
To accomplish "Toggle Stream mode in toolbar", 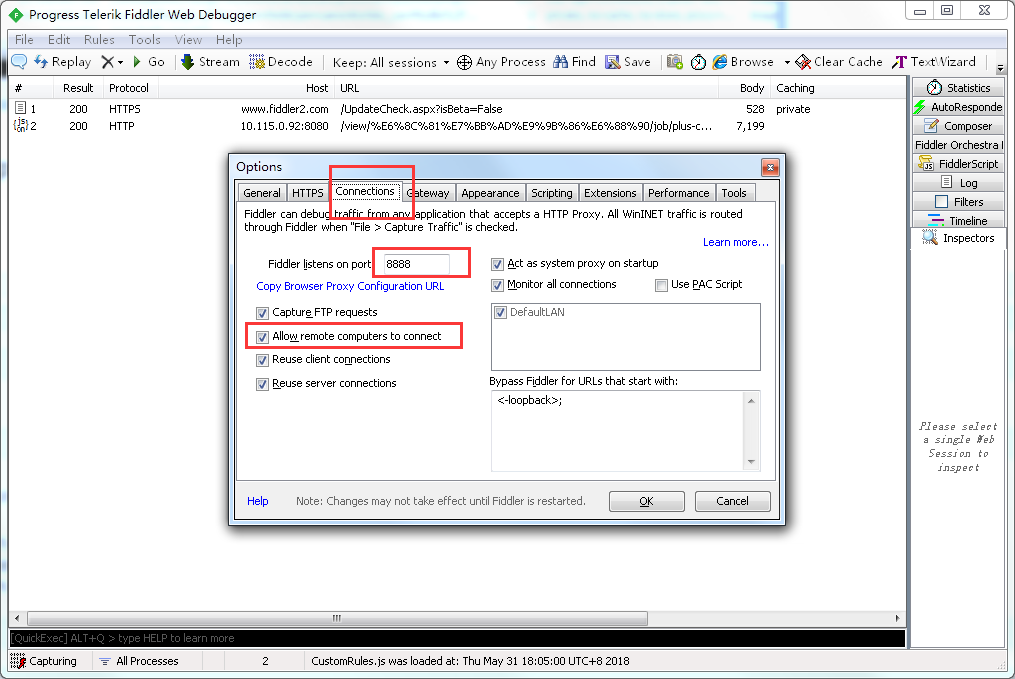I will 210,61.
